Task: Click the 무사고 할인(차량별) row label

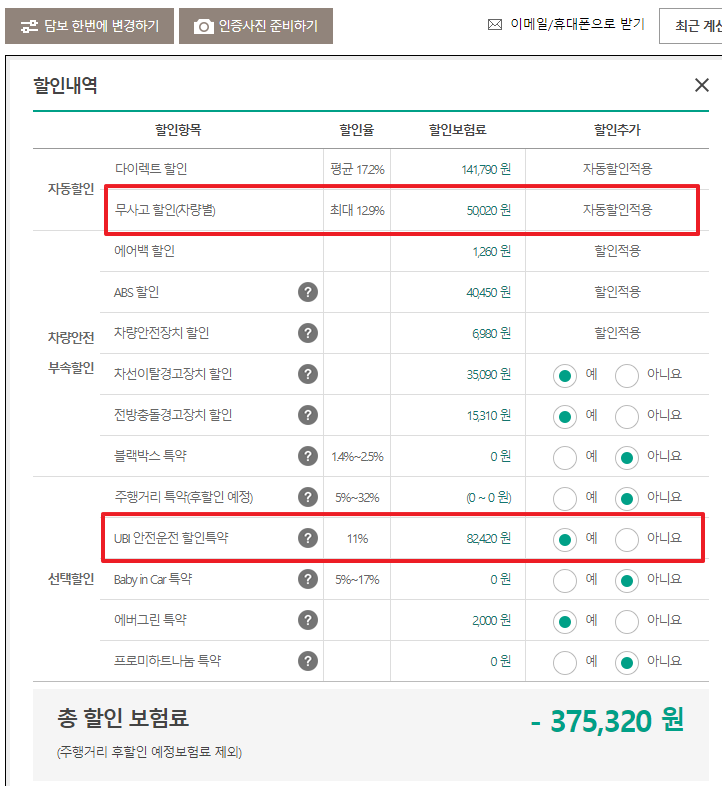Action: [165, 210]
